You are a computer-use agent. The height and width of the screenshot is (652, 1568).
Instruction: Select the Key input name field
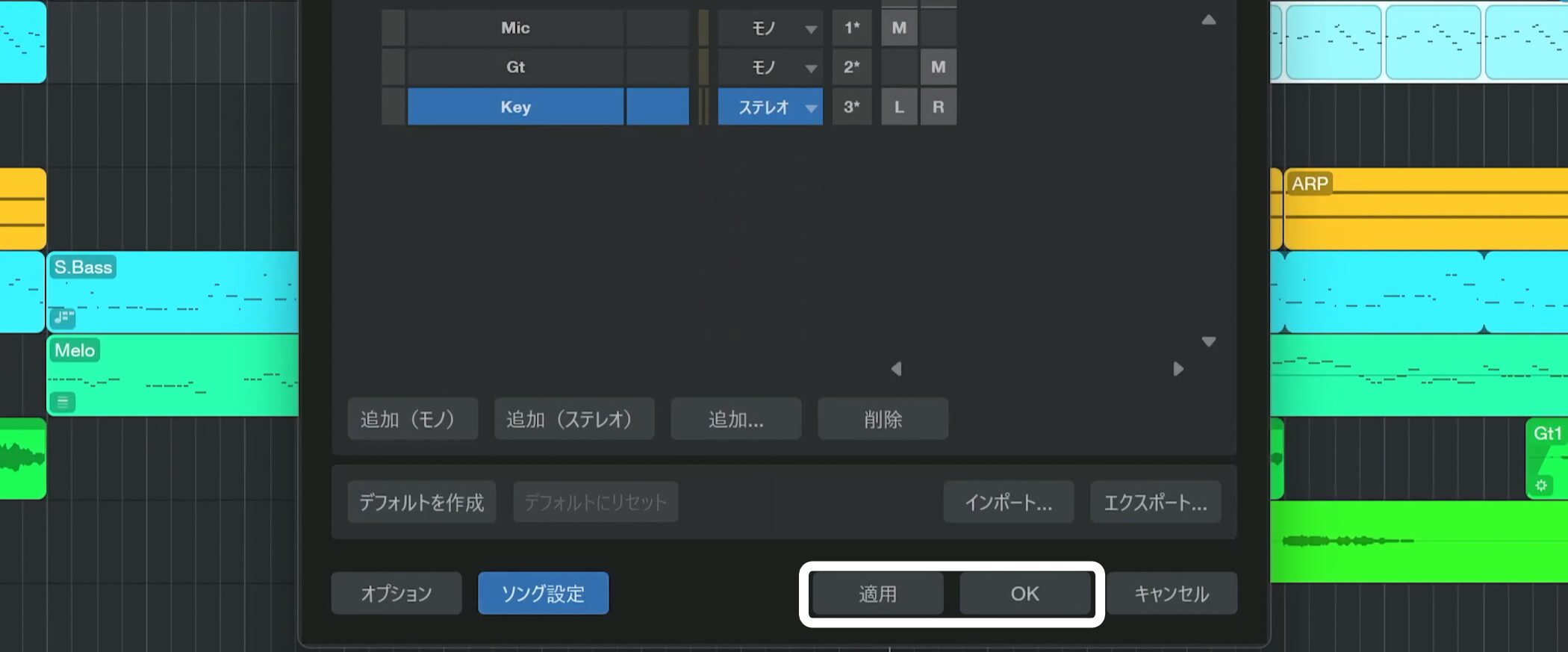click(x=515, y=107)
